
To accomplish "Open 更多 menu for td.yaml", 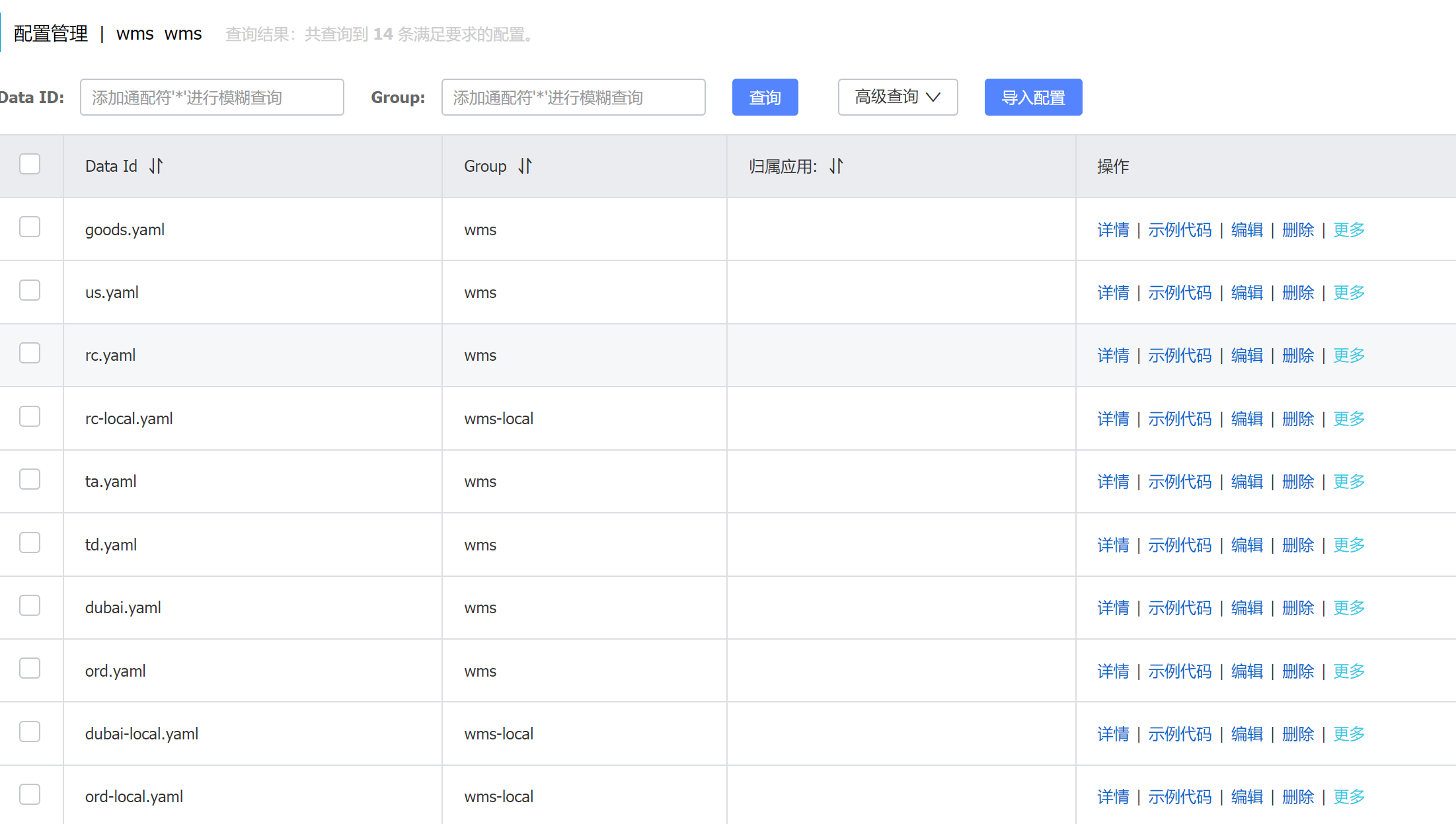I will (x=1349, y=545).
